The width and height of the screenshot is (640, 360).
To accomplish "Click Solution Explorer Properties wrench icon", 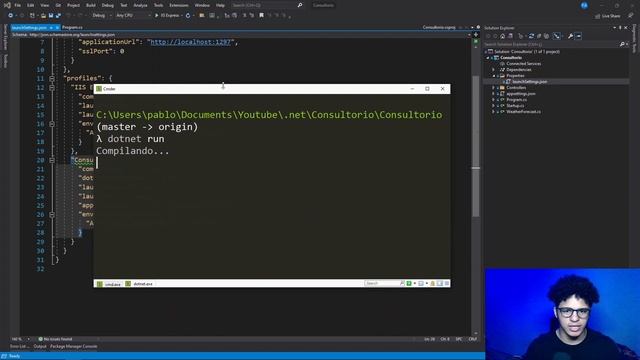I will click(571, 36).
